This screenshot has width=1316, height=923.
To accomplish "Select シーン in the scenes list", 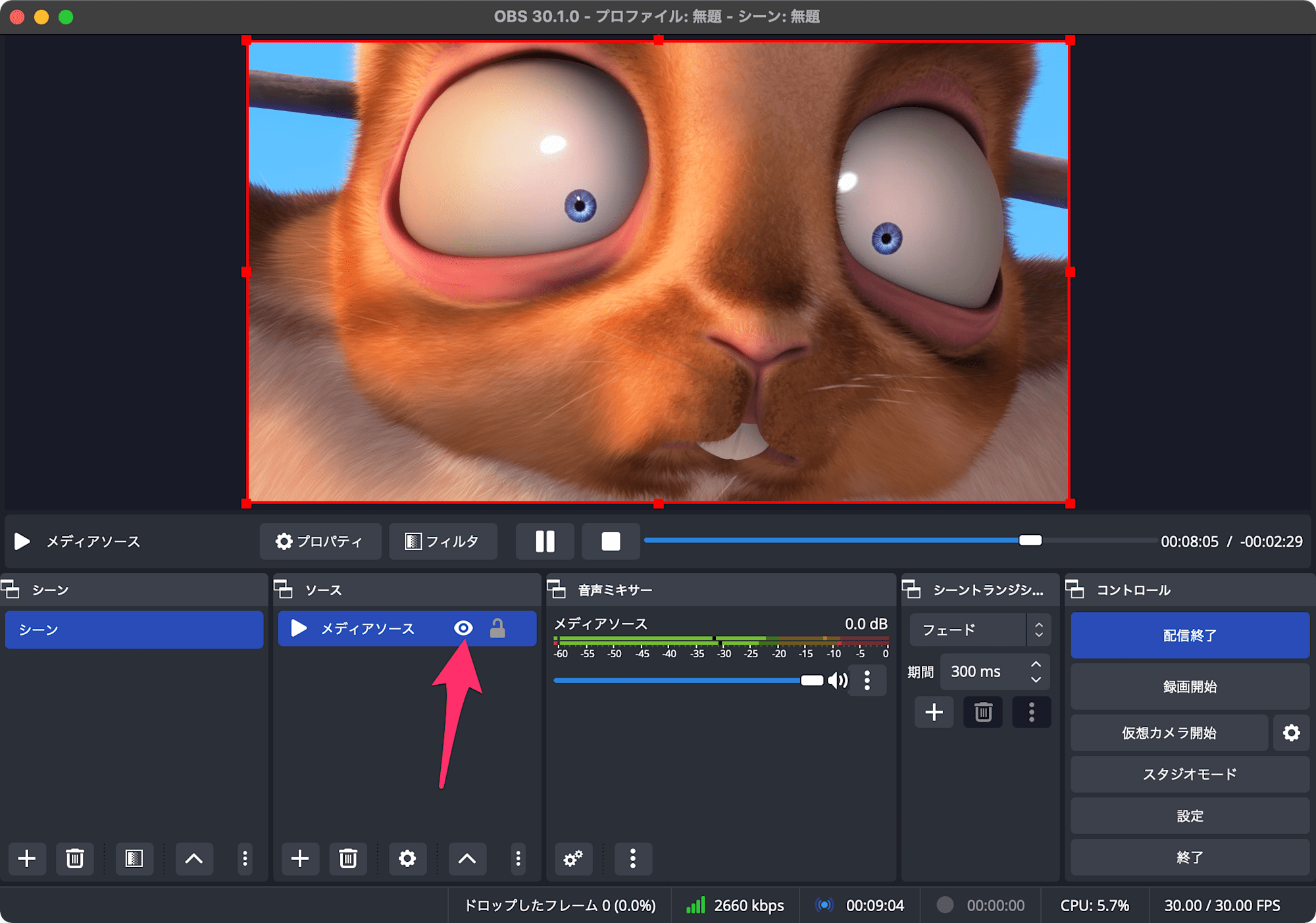I will point(134,630).
